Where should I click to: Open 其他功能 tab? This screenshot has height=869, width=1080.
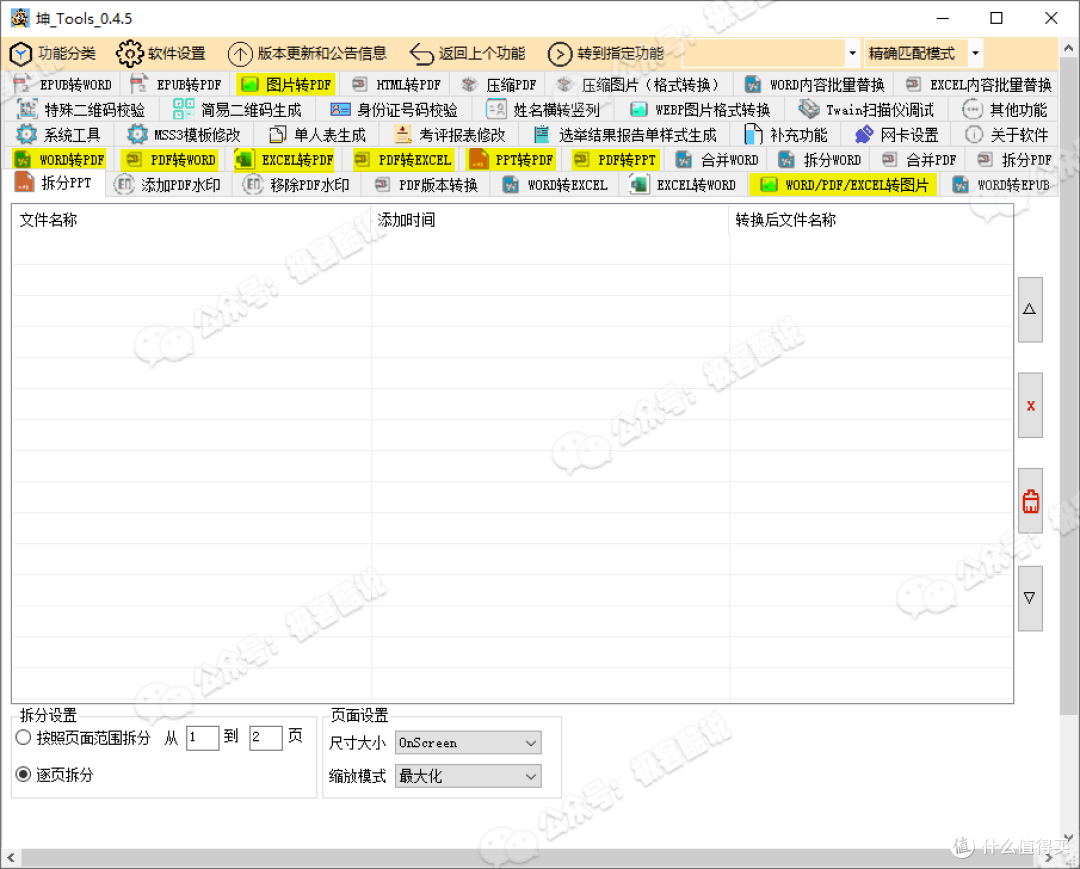[x=1005, y=110]
